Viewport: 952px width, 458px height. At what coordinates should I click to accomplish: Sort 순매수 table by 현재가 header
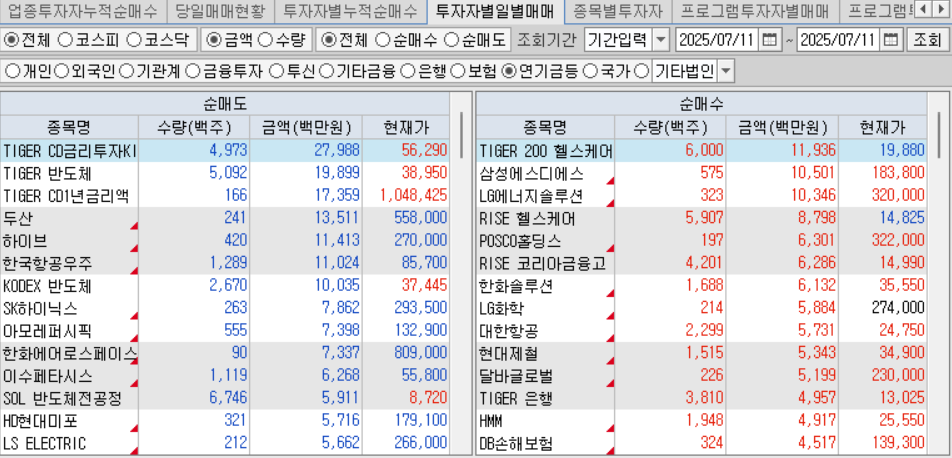883,128
